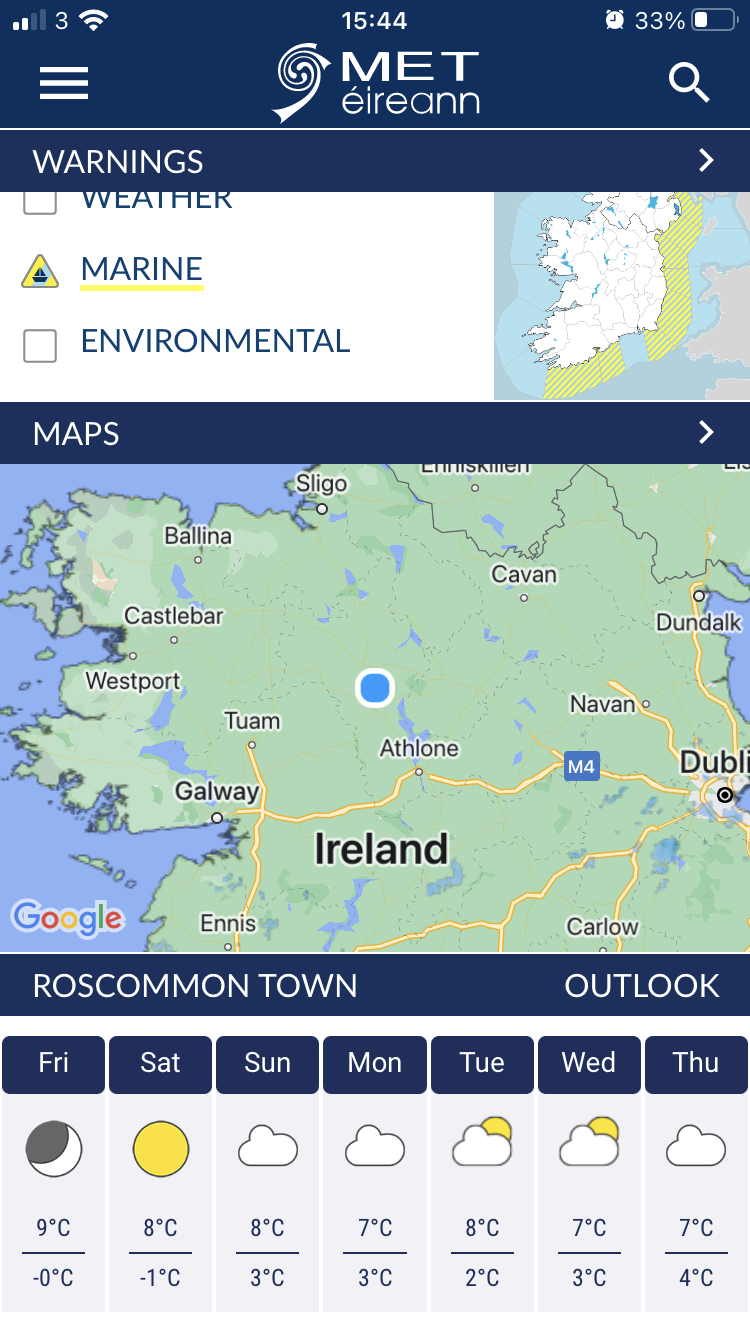The width and height of the screenshot is (750, 1334).
Task: Open the OUTLOOK link
Action: pyautogui.click(x=641, y=986)
